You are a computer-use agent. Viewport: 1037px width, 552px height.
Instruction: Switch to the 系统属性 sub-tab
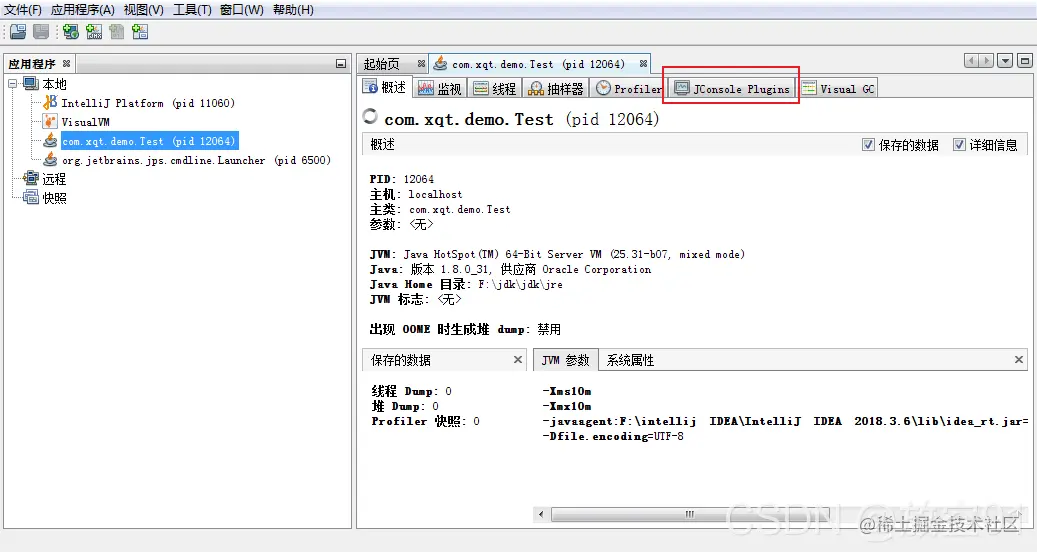[630, 360]
